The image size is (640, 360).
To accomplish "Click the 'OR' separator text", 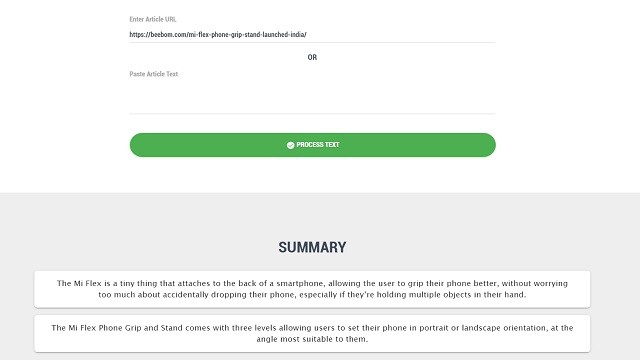I will click(x=312, y=57).
